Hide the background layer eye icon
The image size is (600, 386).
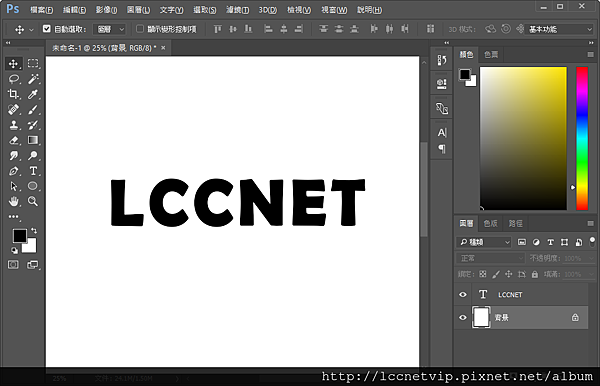click(463, 318)
